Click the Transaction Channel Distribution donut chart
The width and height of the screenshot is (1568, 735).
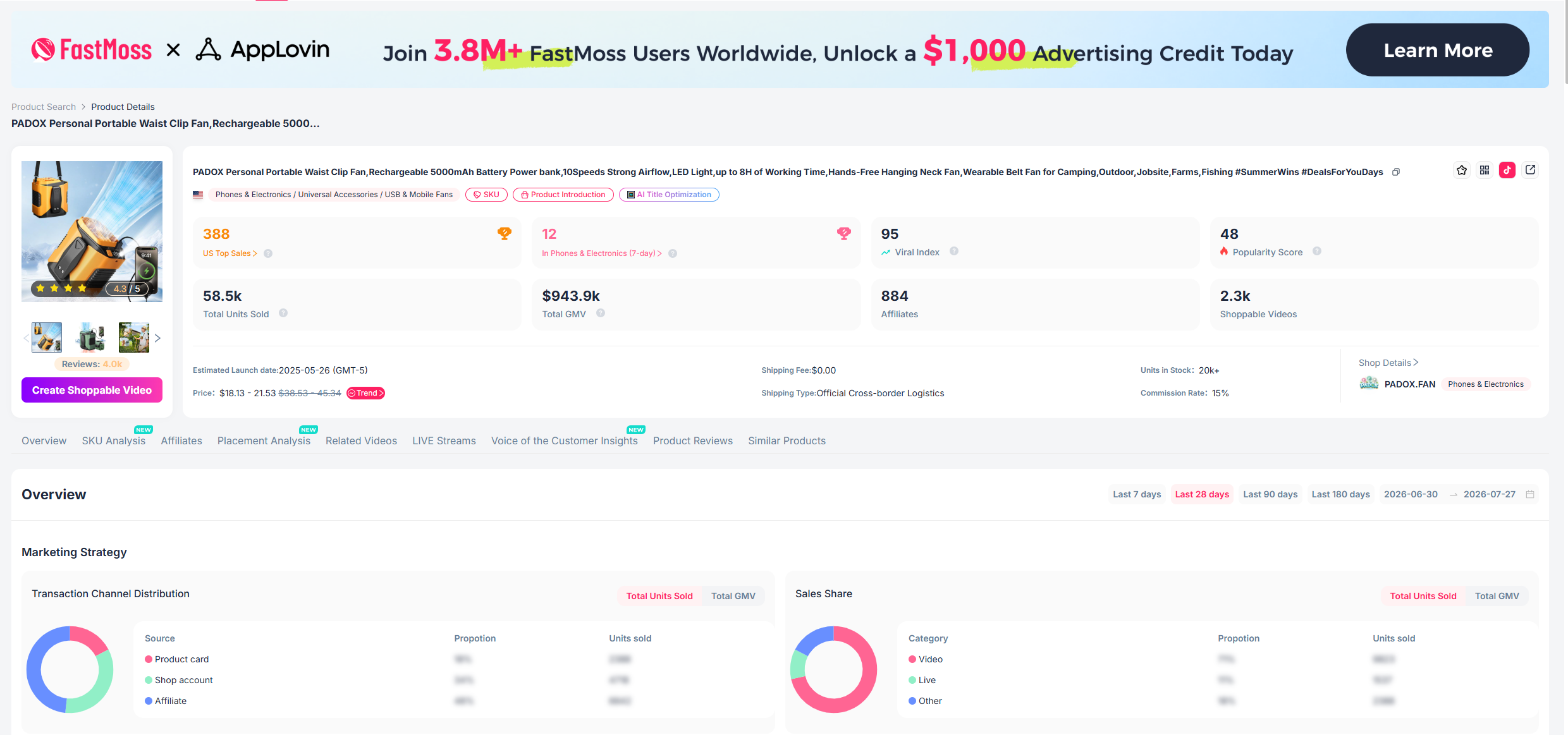(70, 669)
